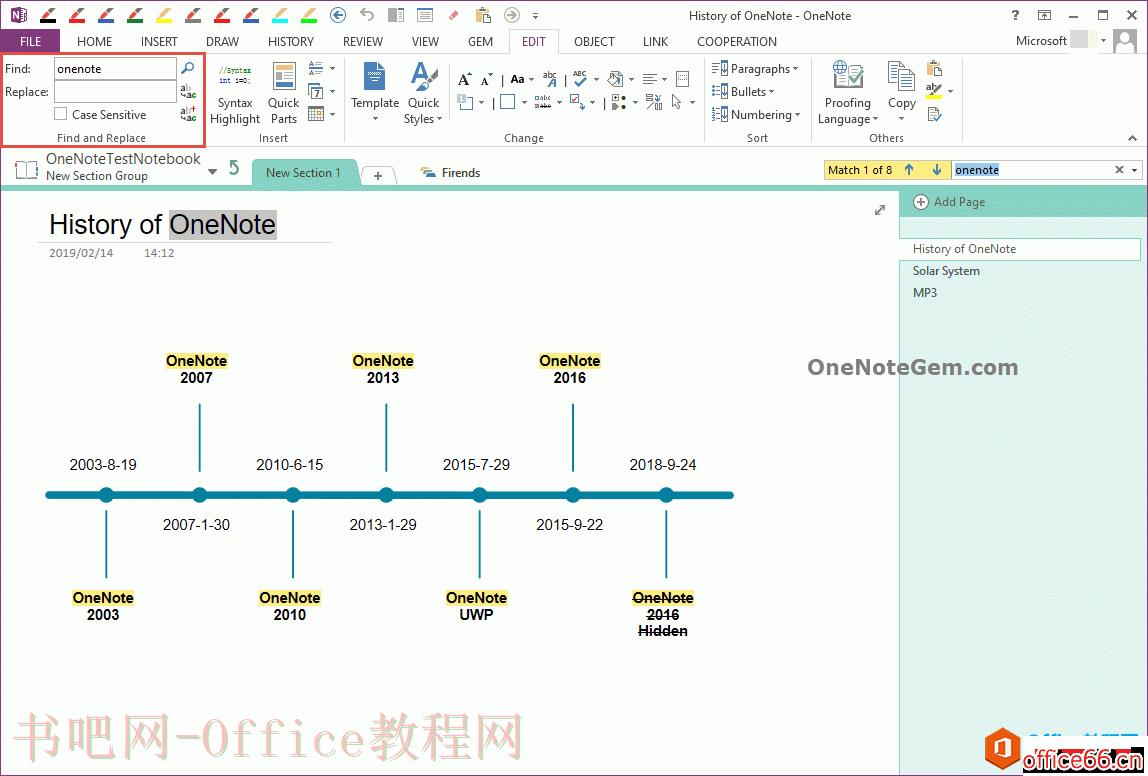1148x776 pixels.
Task: Decrease font size with shrink font icon
Action: [487, 79]
